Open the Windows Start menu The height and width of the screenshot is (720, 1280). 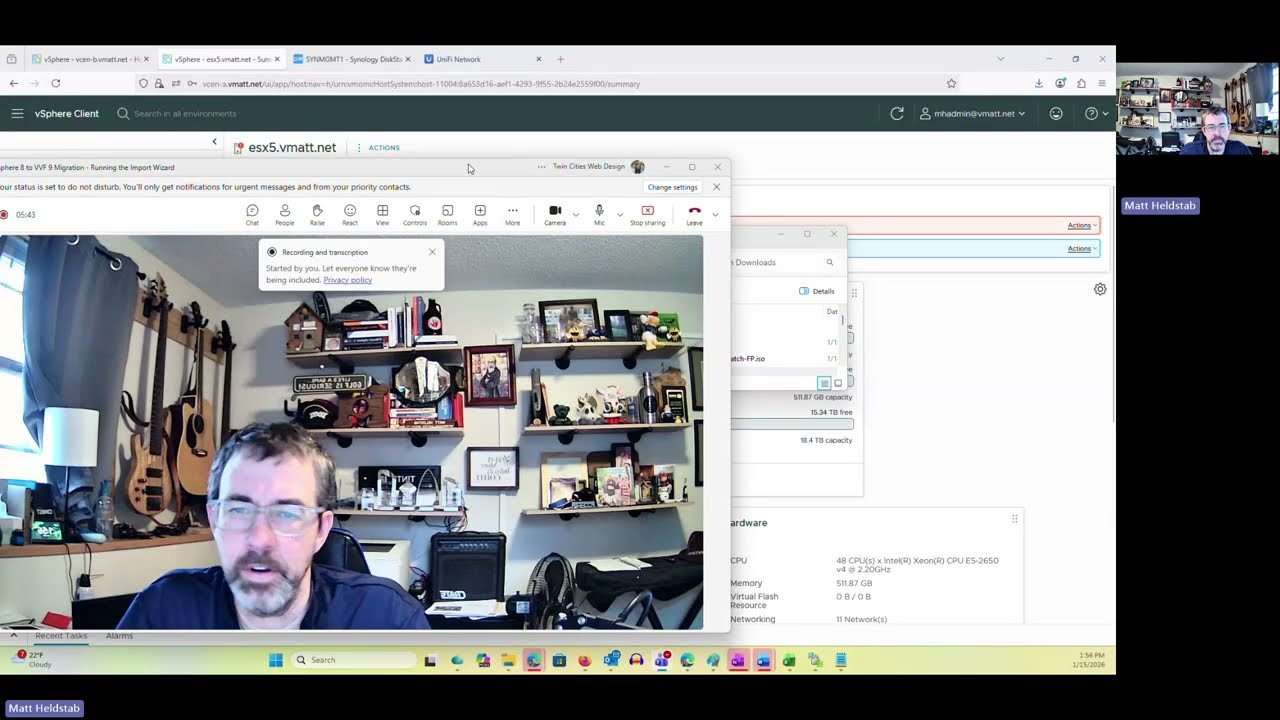pyautogui.click(x=275, y=660)
